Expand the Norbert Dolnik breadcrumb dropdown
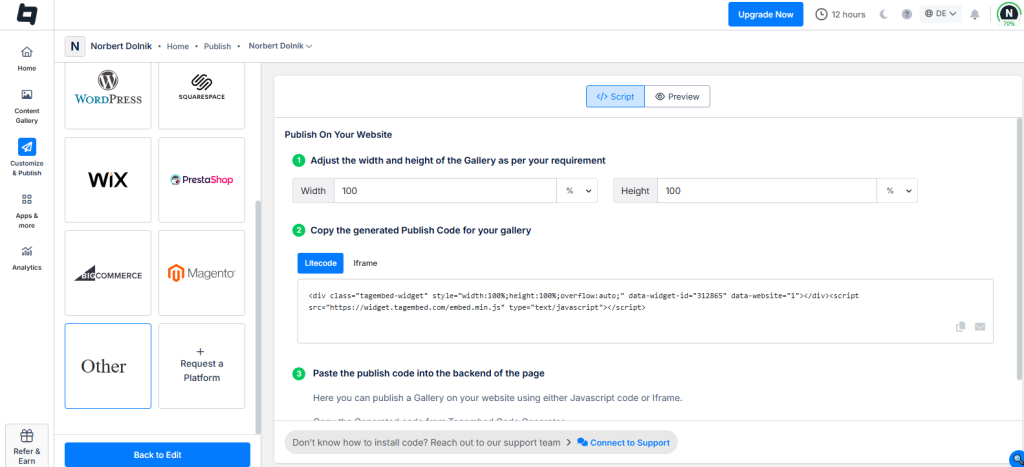Screen dimensions: 1024x467 (x=280, y=46)
